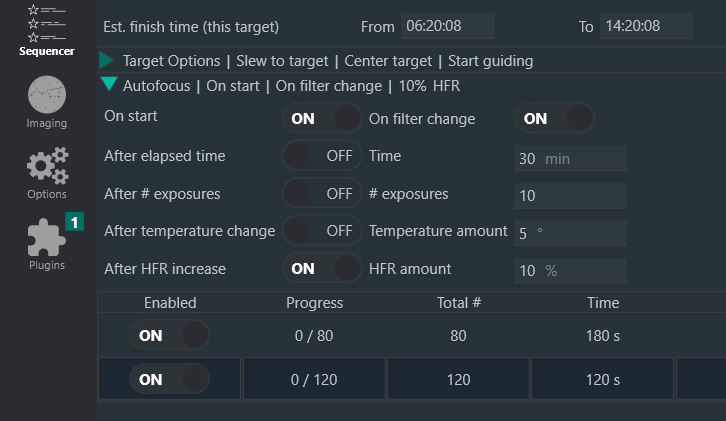Open the Plugins puzzle icon
The image size is (726, 421).
pos(47,241)
